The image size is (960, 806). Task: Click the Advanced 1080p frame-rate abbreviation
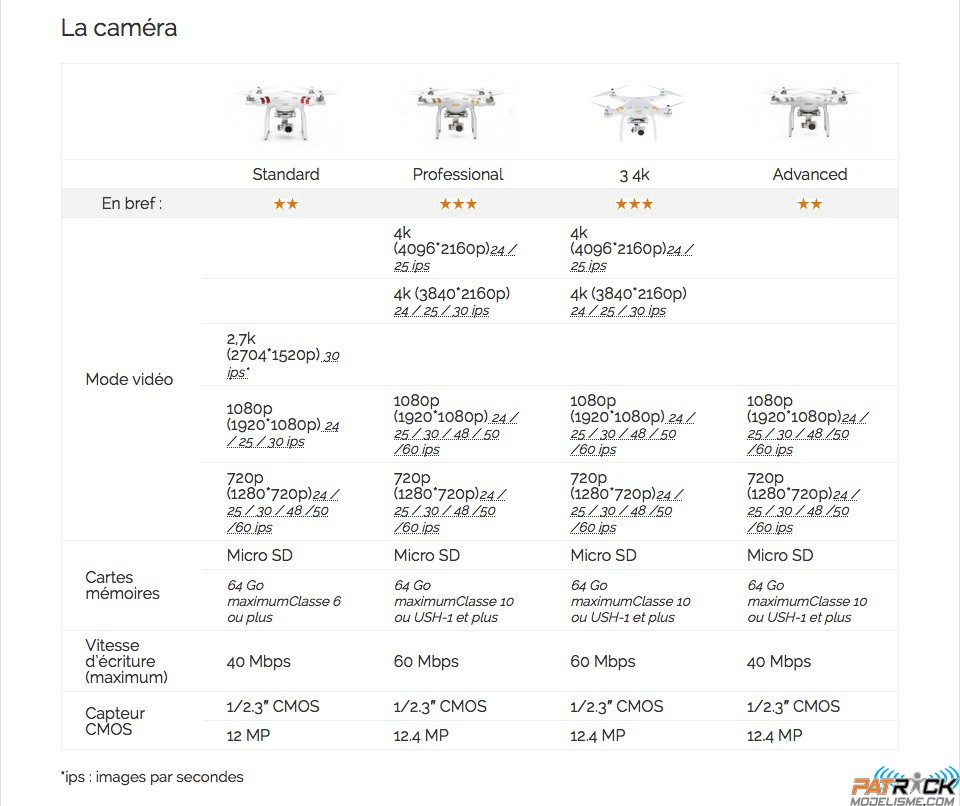[x=807, y=434]
